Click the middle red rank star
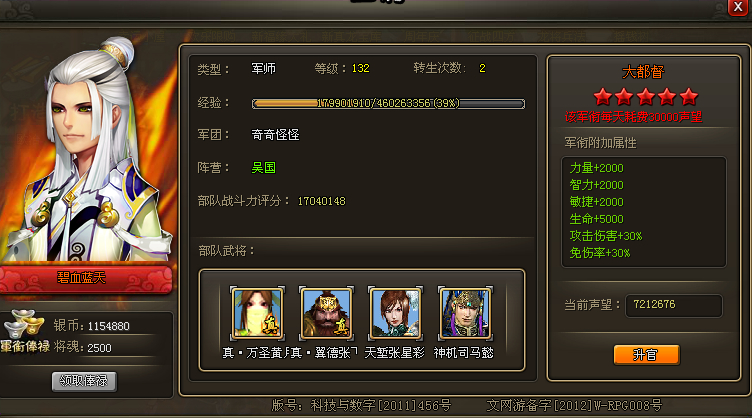The height and width of the screenshot is (418, 752). pyautogui.click(x=646, y=97)
